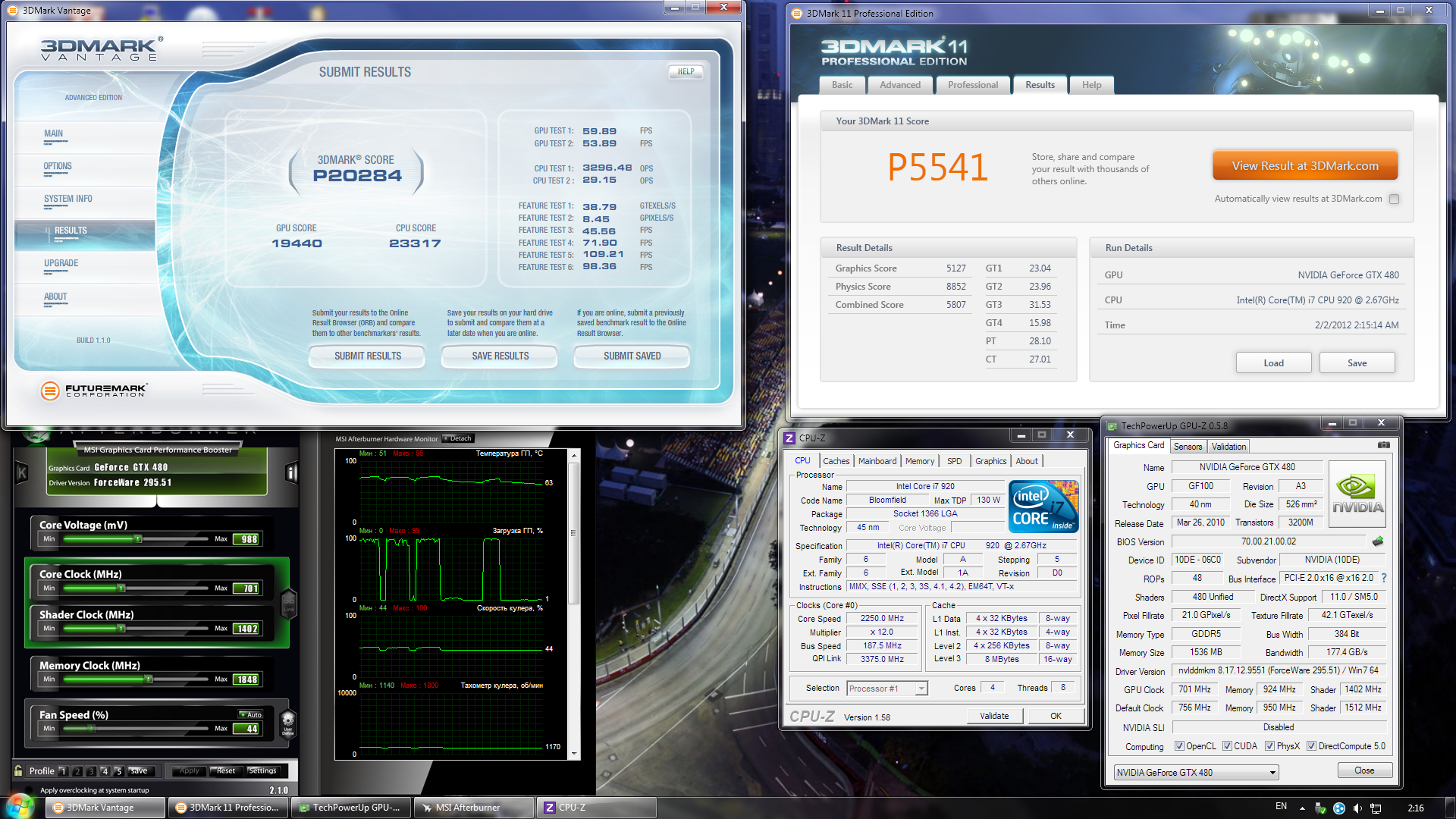Click the BIOS save chip icon

point(1378,541)
